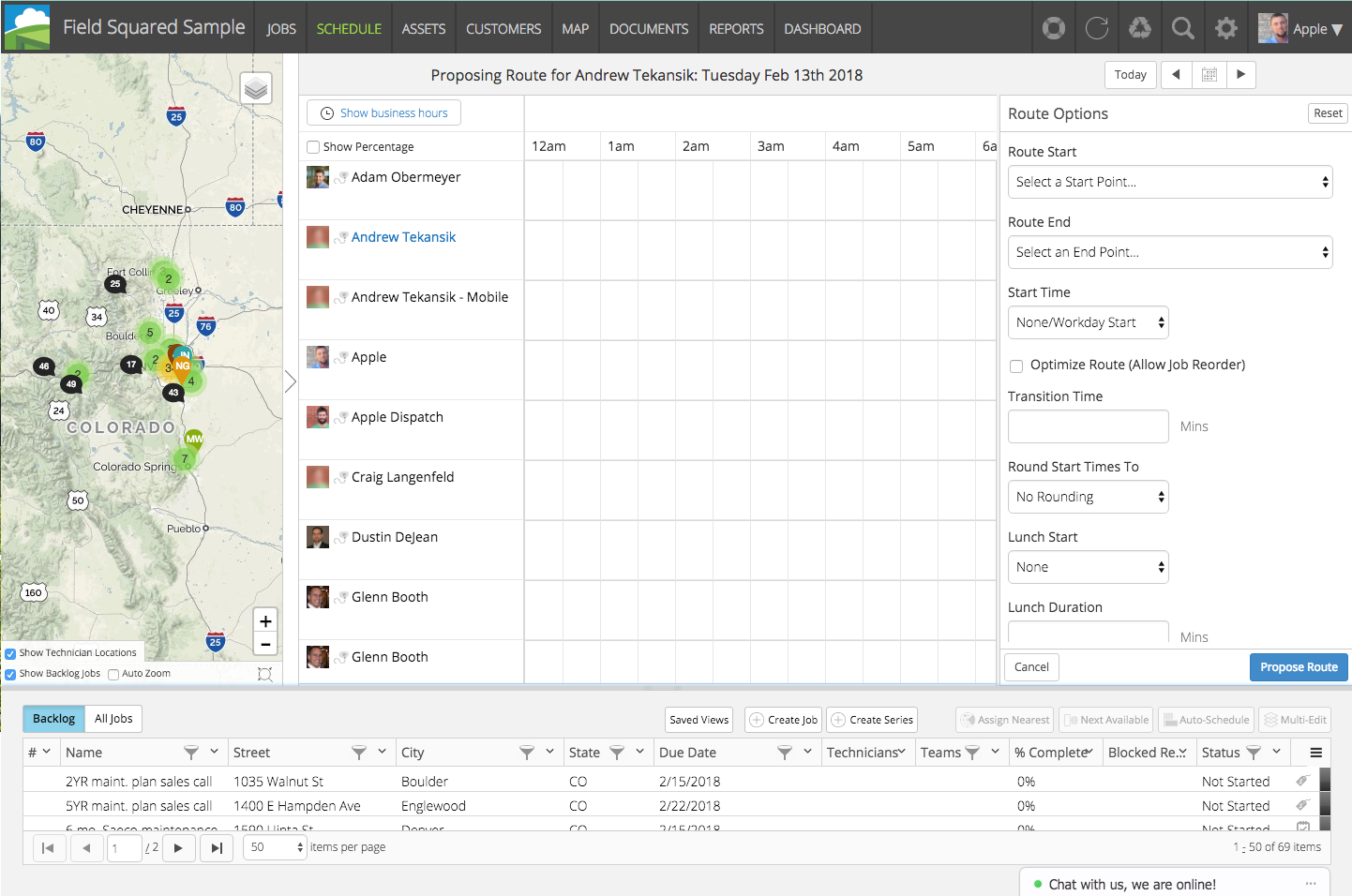Click the refresh icon in header
Image resolution: width=1352 pixels, height=896 pixels.
click(1097, 28)
